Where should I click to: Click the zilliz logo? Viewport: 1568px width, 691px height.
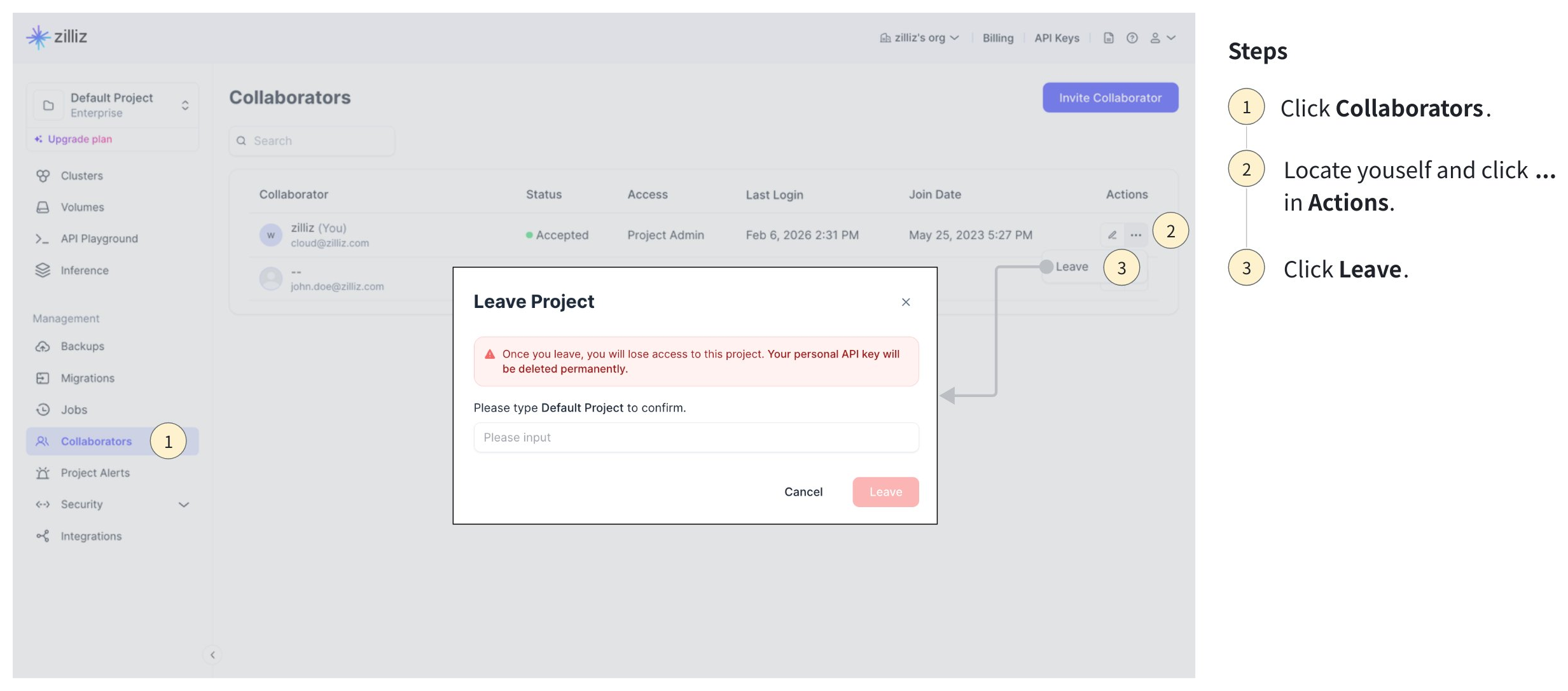pyautogui.click(x=57, y=37)
